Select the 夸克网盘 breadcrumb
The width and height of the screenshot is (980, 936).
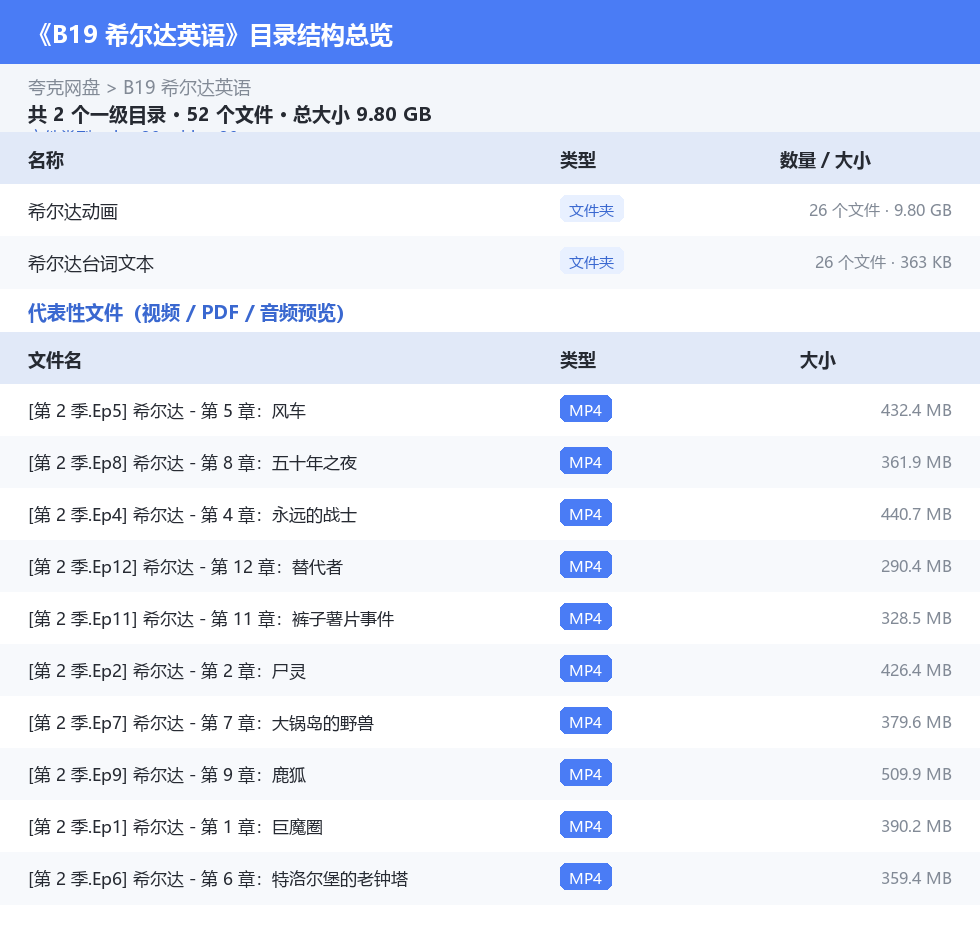(64, 87)
